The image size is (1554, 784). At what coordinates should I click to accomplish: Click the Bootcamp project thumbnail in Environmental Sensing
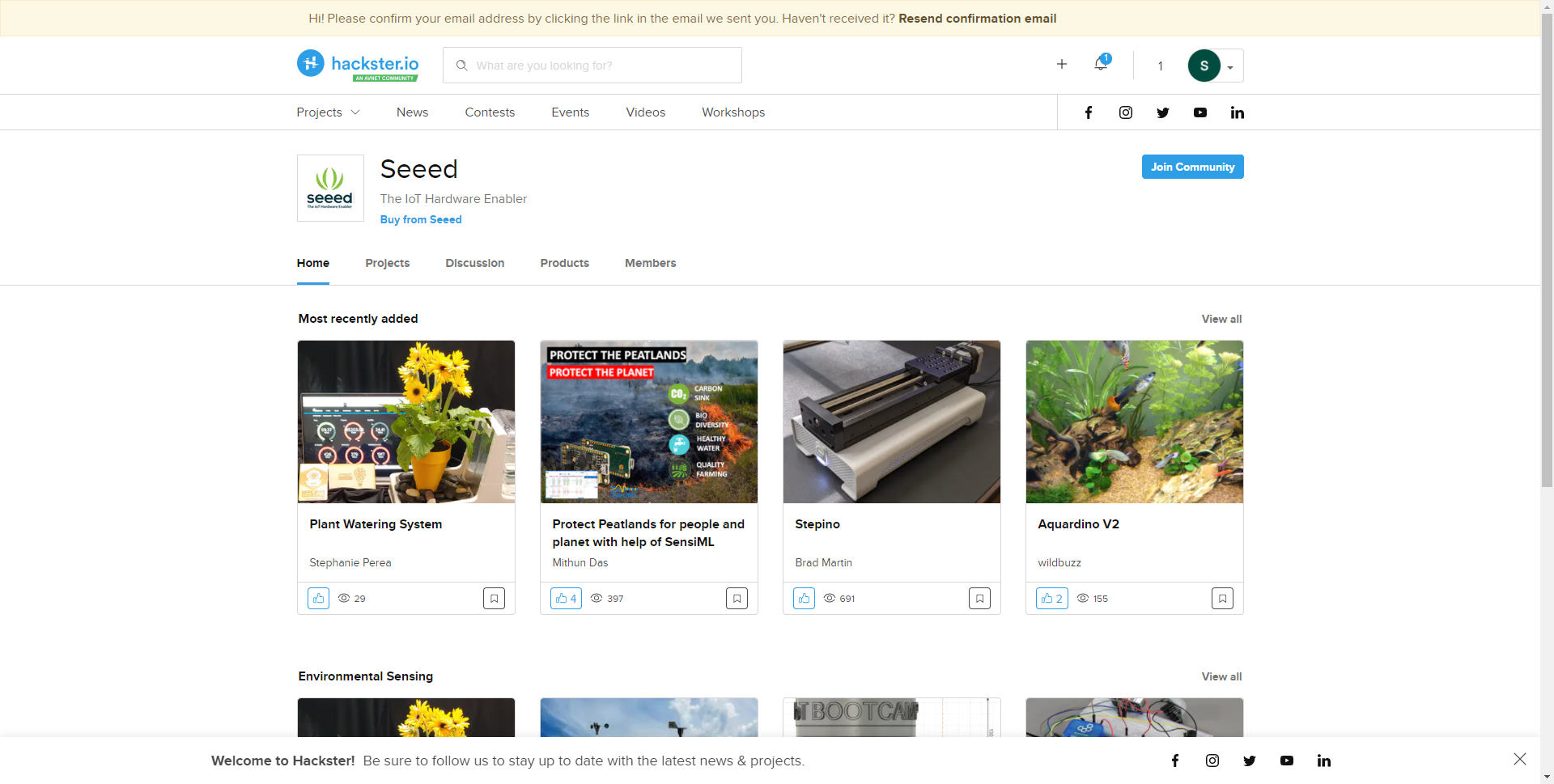pos(892,718)
